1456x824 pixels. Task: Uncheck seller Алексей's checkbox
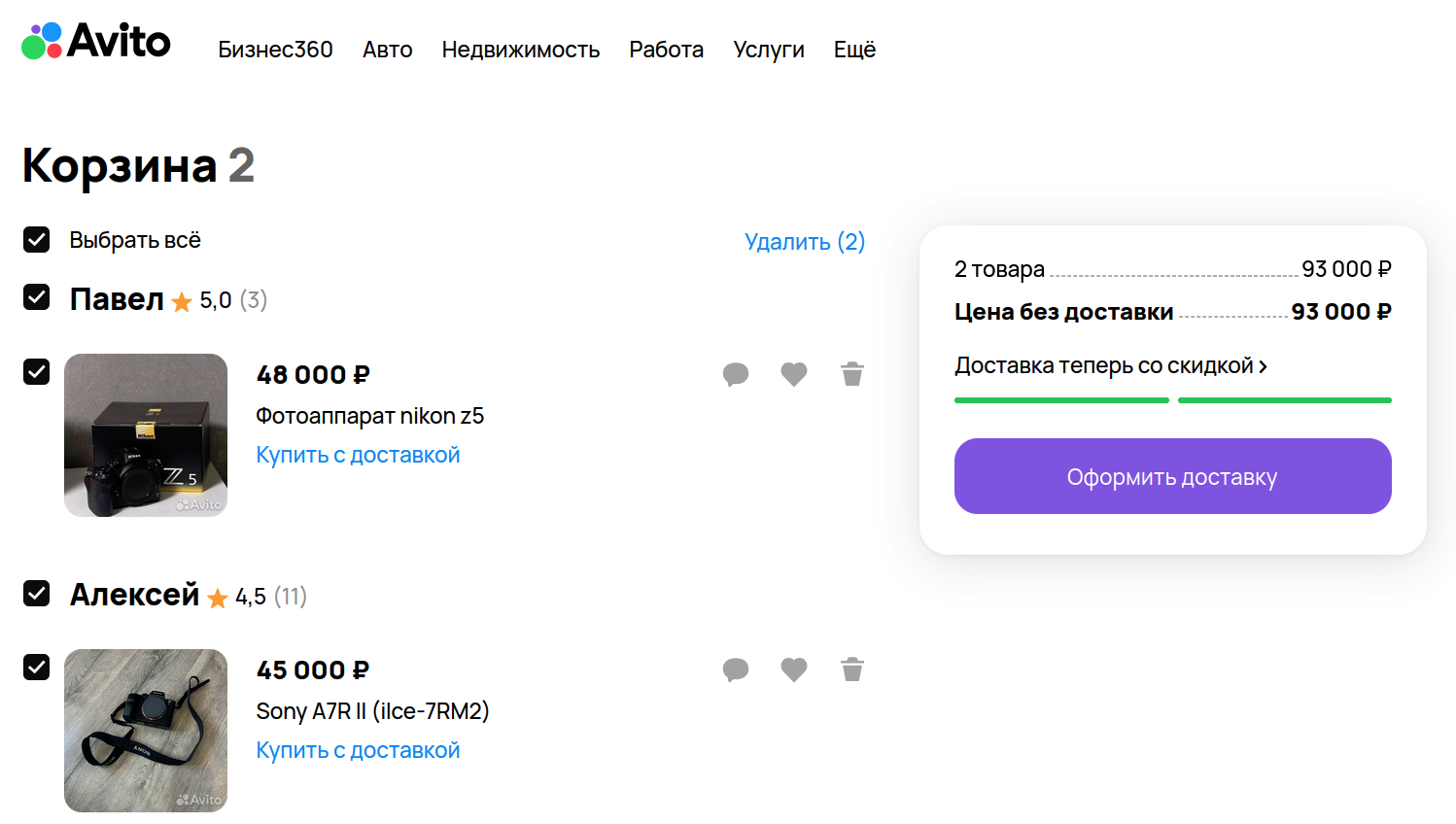[x=37, y=593]
